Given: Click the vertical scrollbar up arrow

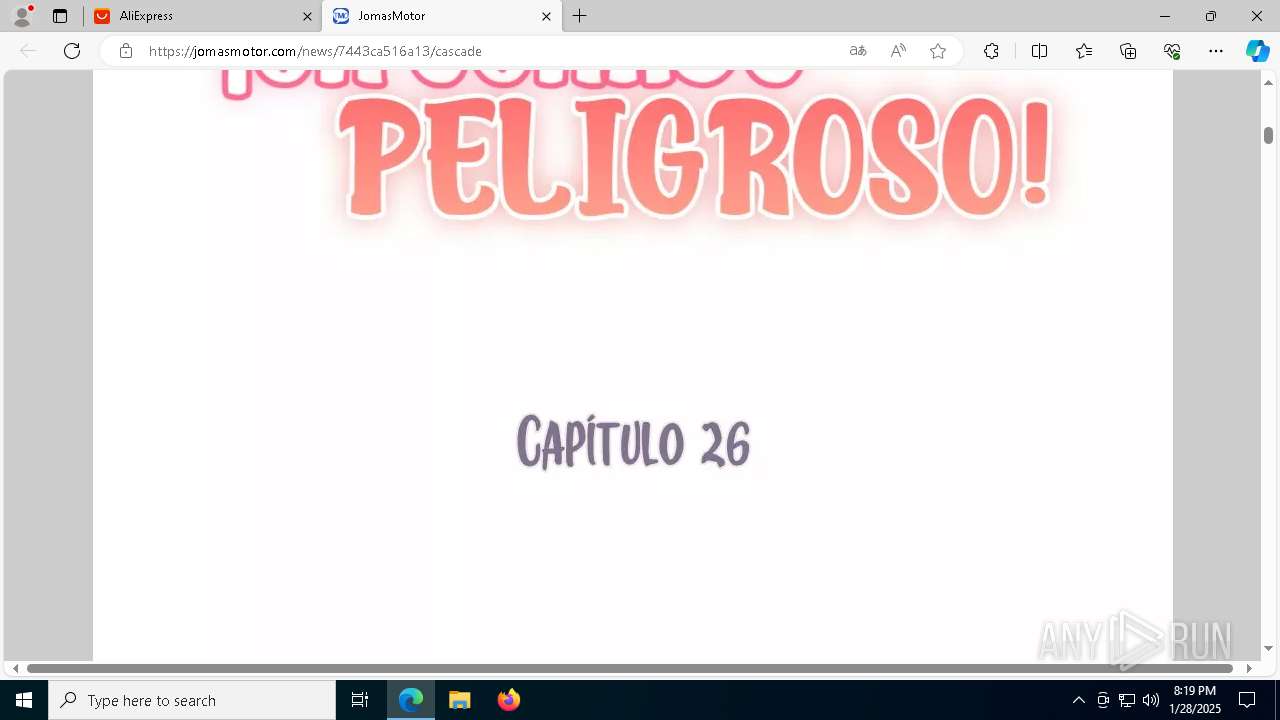Looking at the screenshot, I should point(1268,82).
